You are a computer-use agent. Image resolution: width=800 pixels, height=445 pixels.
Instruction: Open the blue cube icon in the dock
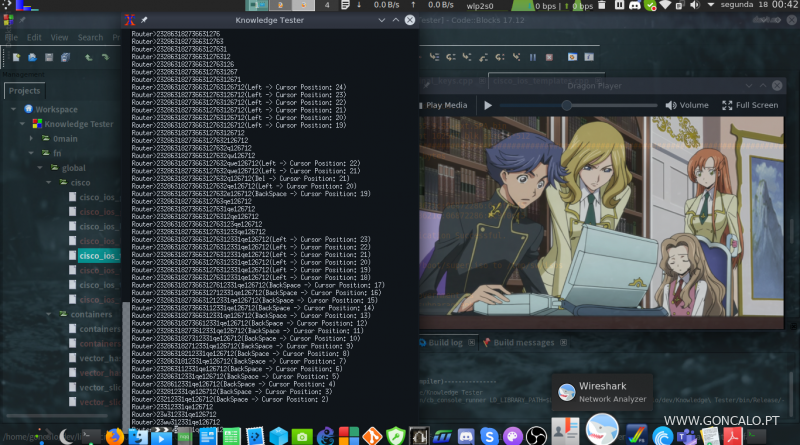click(279, 437)
